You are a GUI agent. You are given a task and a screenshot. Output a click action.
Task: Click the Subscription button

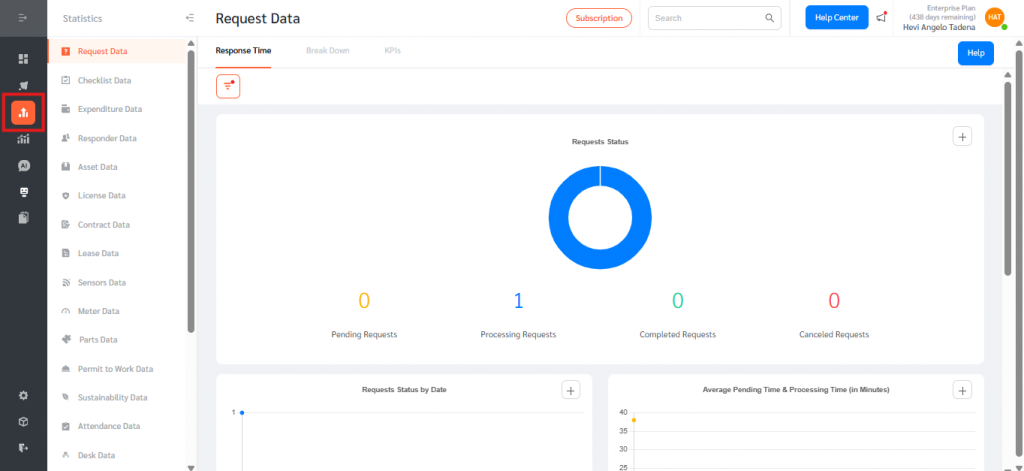click(599, 18)
